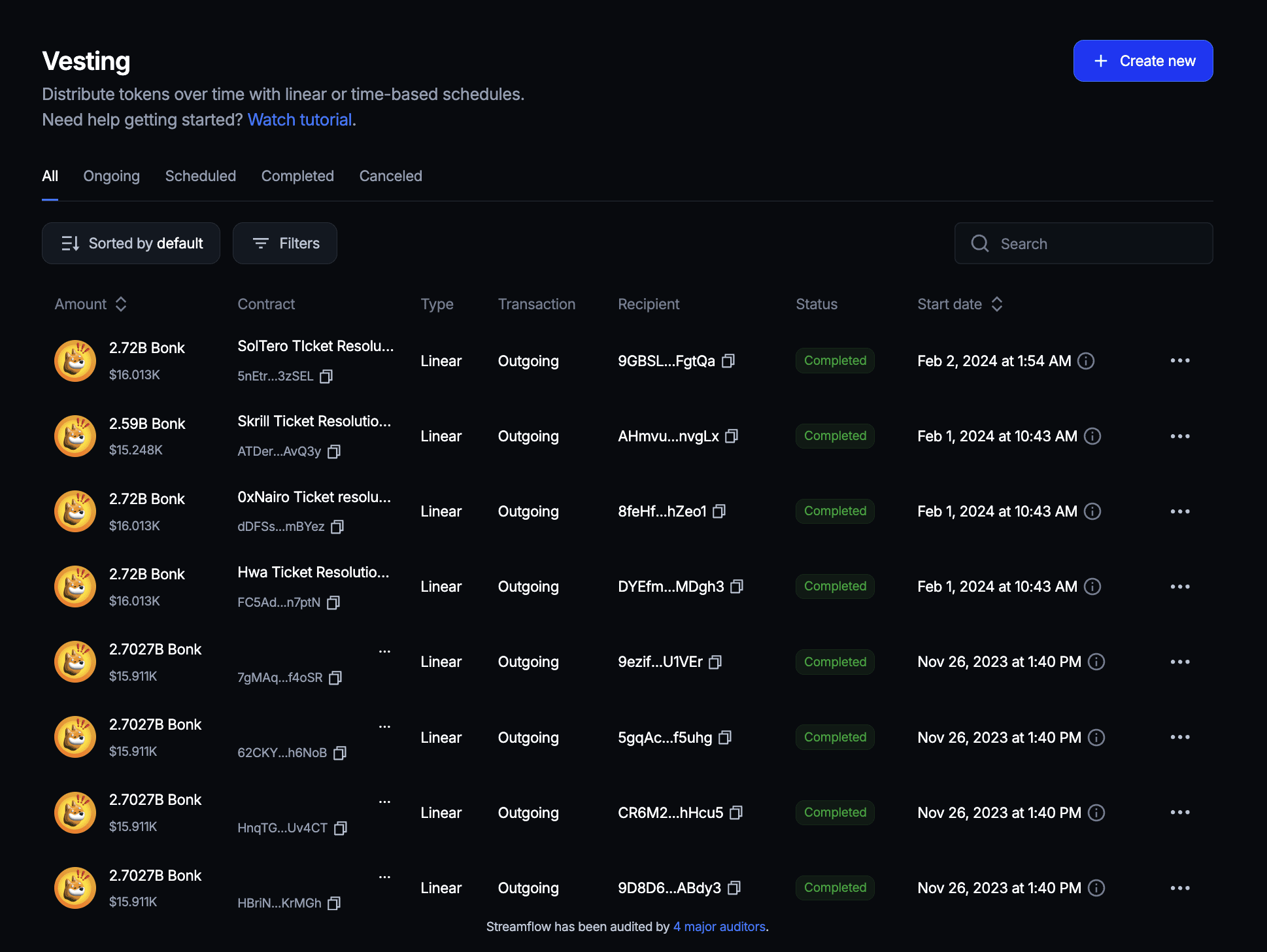Open the actions menu for recipient 9D8D6...ABdy3
1267x952 pixels.
point(1180,887)
